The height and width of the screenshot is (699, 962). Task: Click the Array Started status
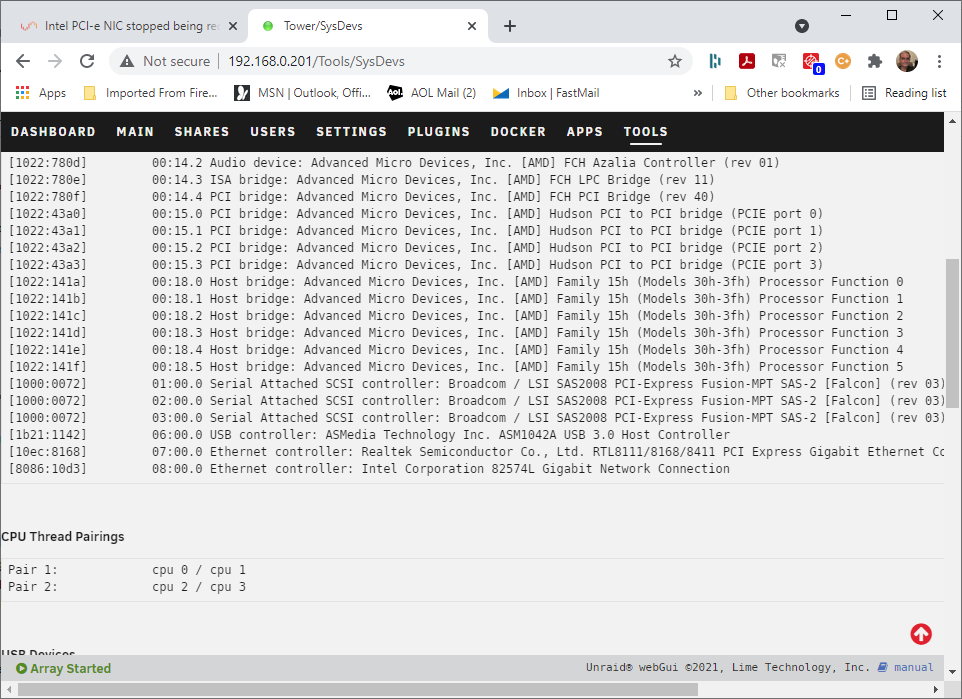coord(64,668)
